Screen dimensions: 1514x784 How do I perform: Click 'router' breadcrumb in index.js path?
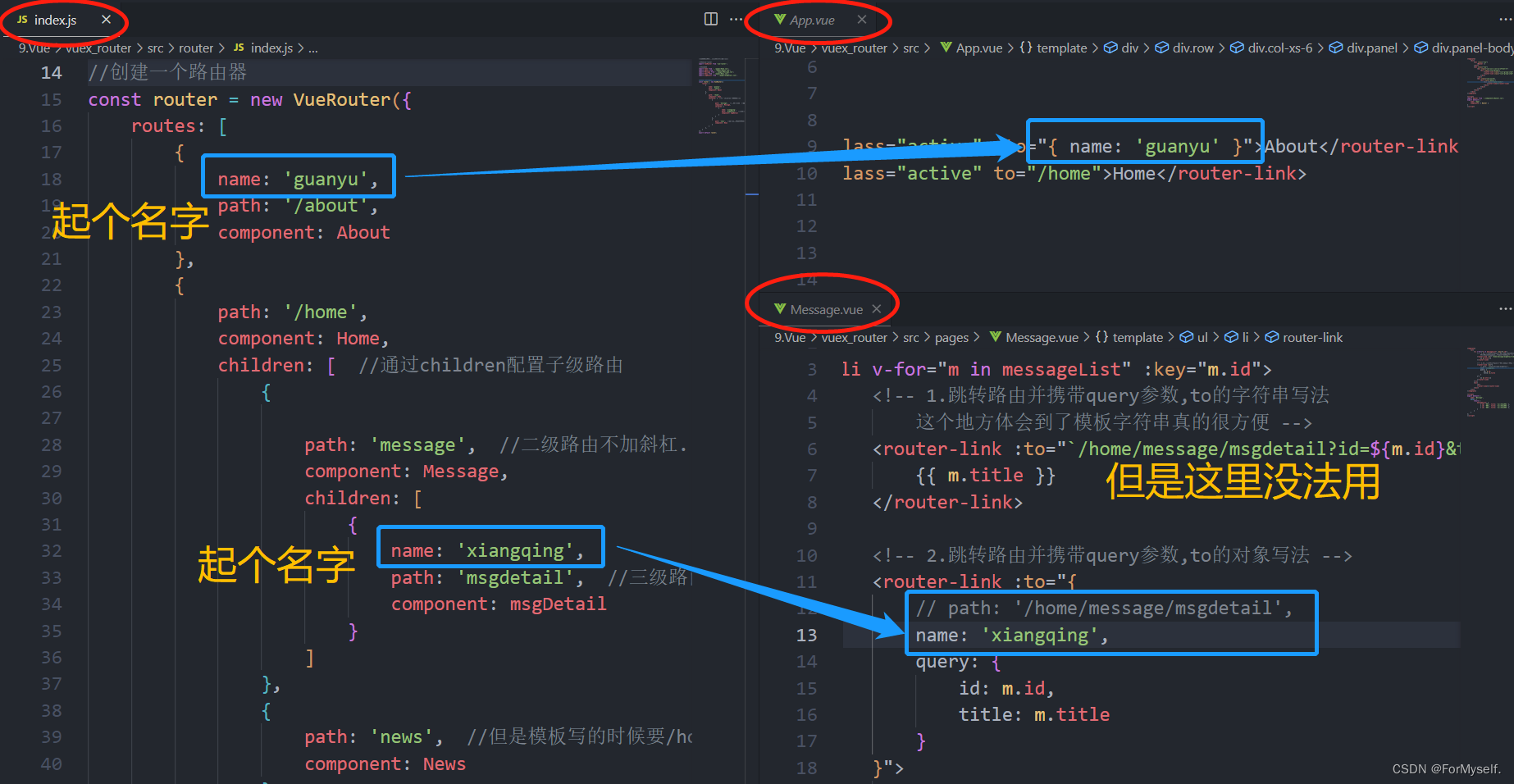(x=196, y=48)
